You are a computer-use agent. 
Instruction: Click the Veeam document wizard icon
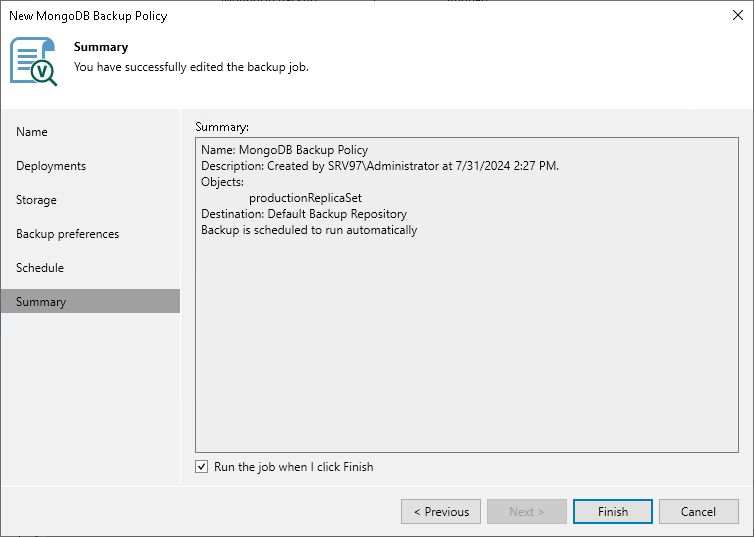pos(33,62)
